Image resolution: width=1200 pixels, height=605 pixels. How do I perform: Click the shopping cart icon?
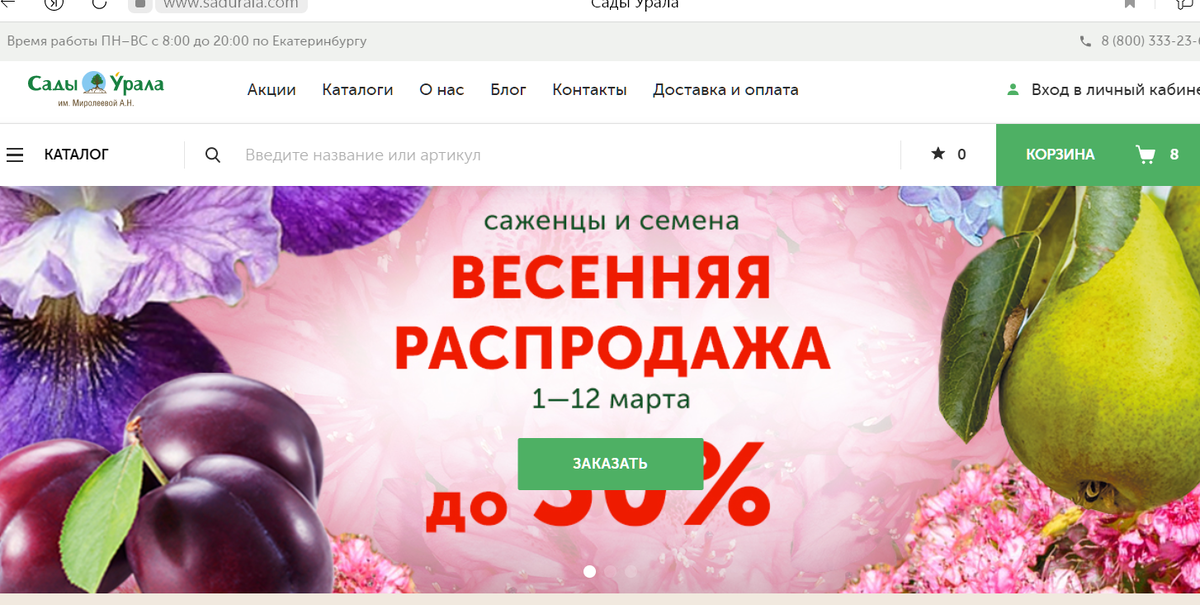point(1145,154)
